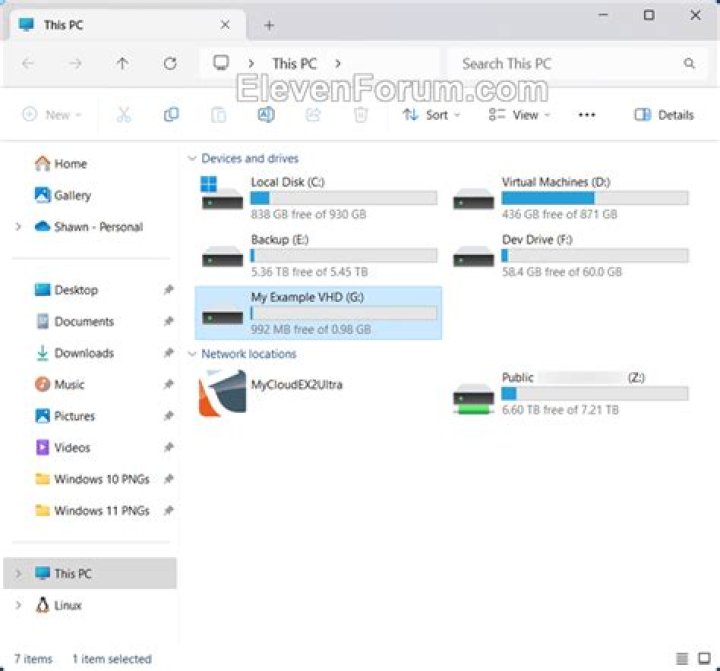Image resolution: width=720 pixels, height=671 pixels.
Task: Select the Public (Z:) network drive
Action: (570, 393)
